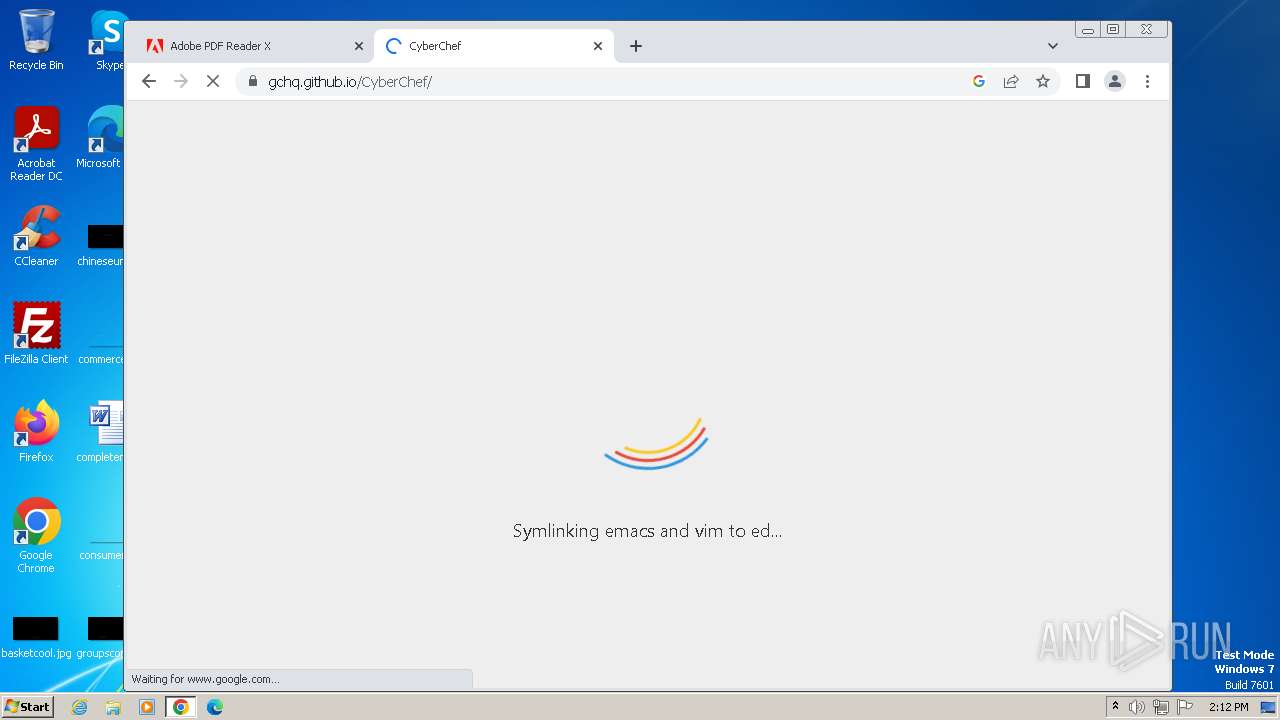Launch the CCleaner desktop shortcut
The width and height of the screenshot is (1280, 720).
point(36,236)
